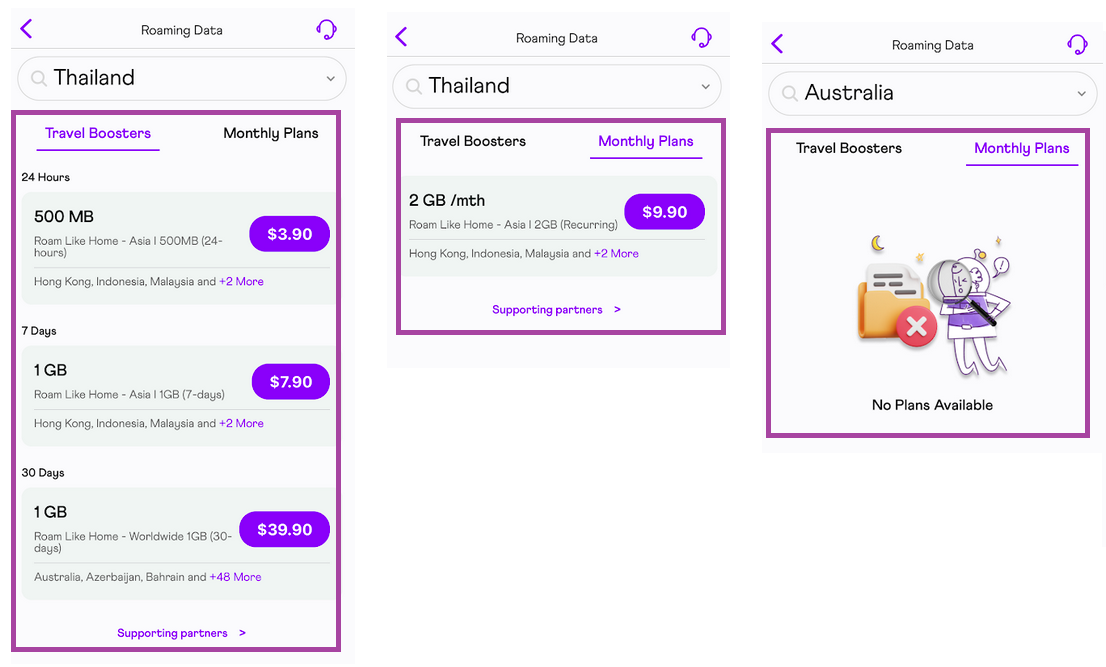1106x667 pixels.
Task: Open Supporting partners link under monthly plan
Action: (x=556, y=310)
